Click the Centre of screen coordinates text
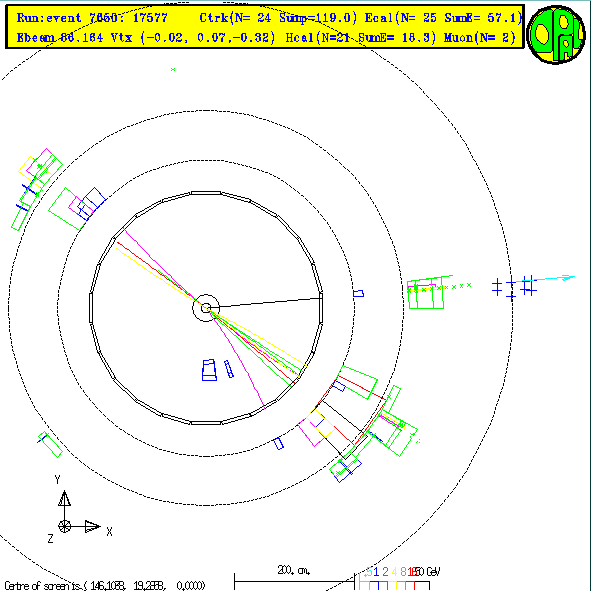This screenshot has height=591, width=591. (105, 585)
